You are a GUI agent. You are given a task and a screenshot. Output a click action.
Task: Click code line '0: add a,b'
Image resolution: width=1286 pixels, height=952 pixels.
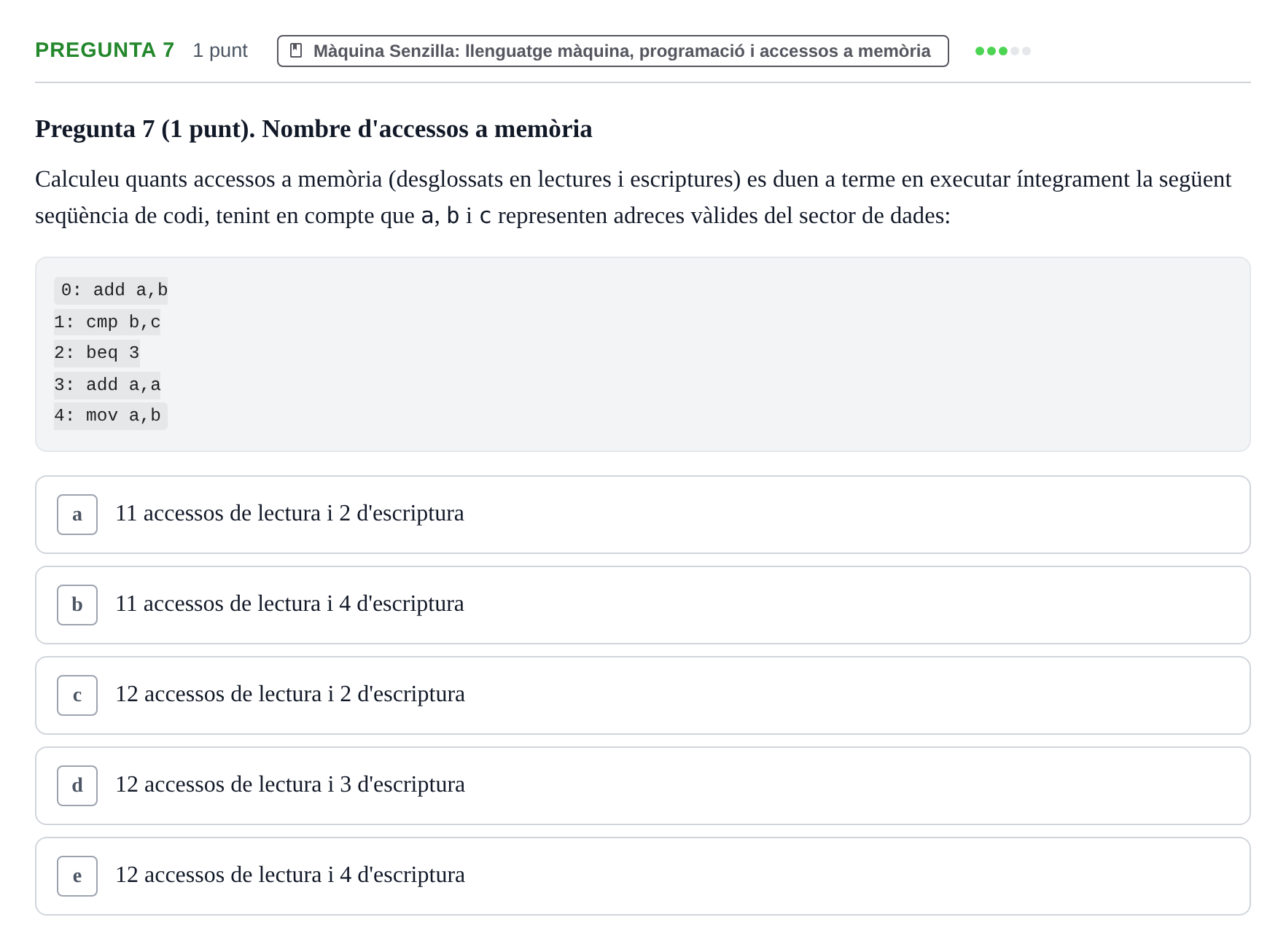111,290
